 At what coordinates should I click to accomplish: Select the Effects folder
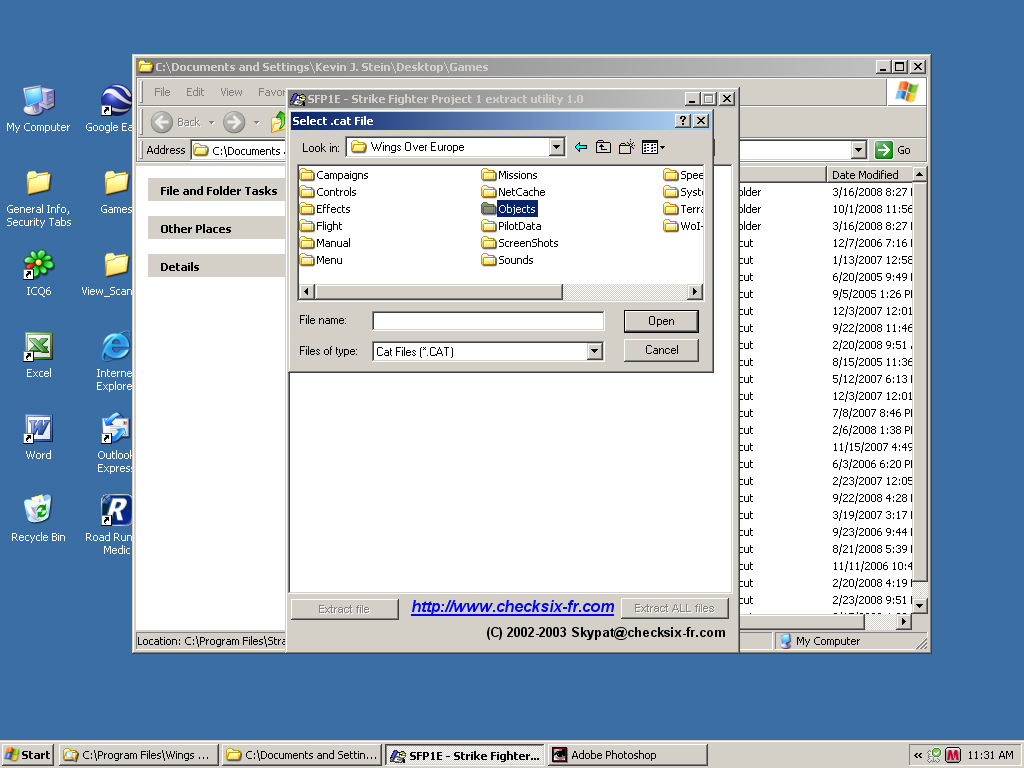point(325,209)
